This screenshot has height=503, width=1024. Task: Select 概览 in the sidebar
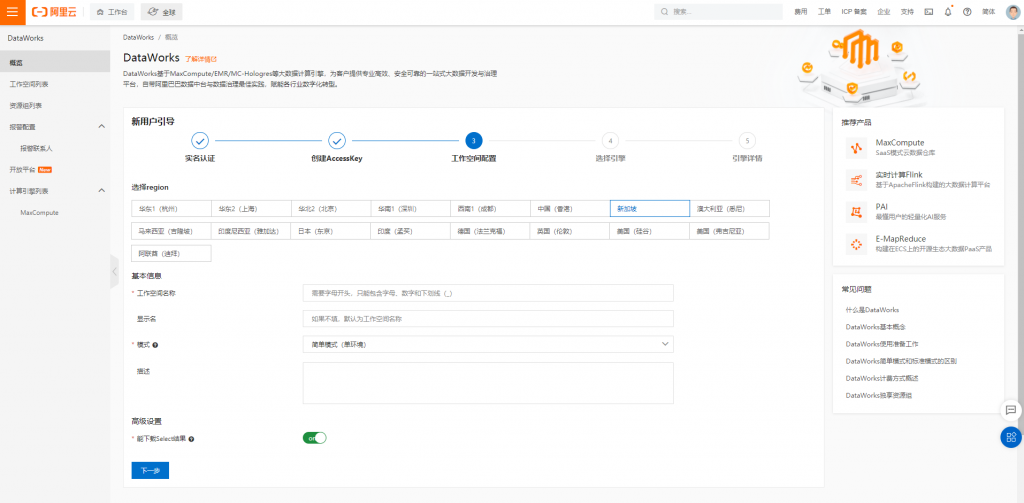55,62
